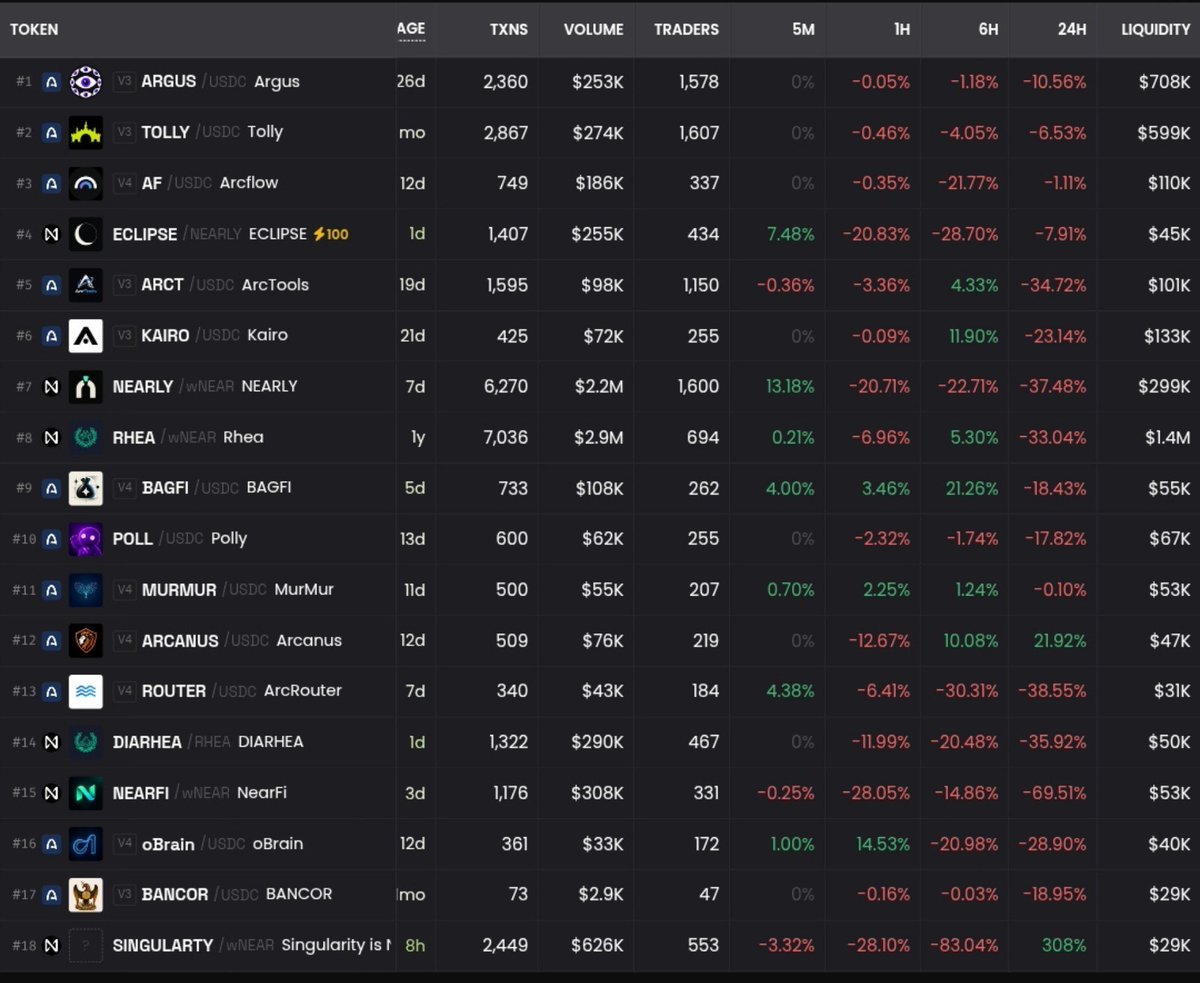Click the DIARHEA token logo

click(x=85, y=742)
